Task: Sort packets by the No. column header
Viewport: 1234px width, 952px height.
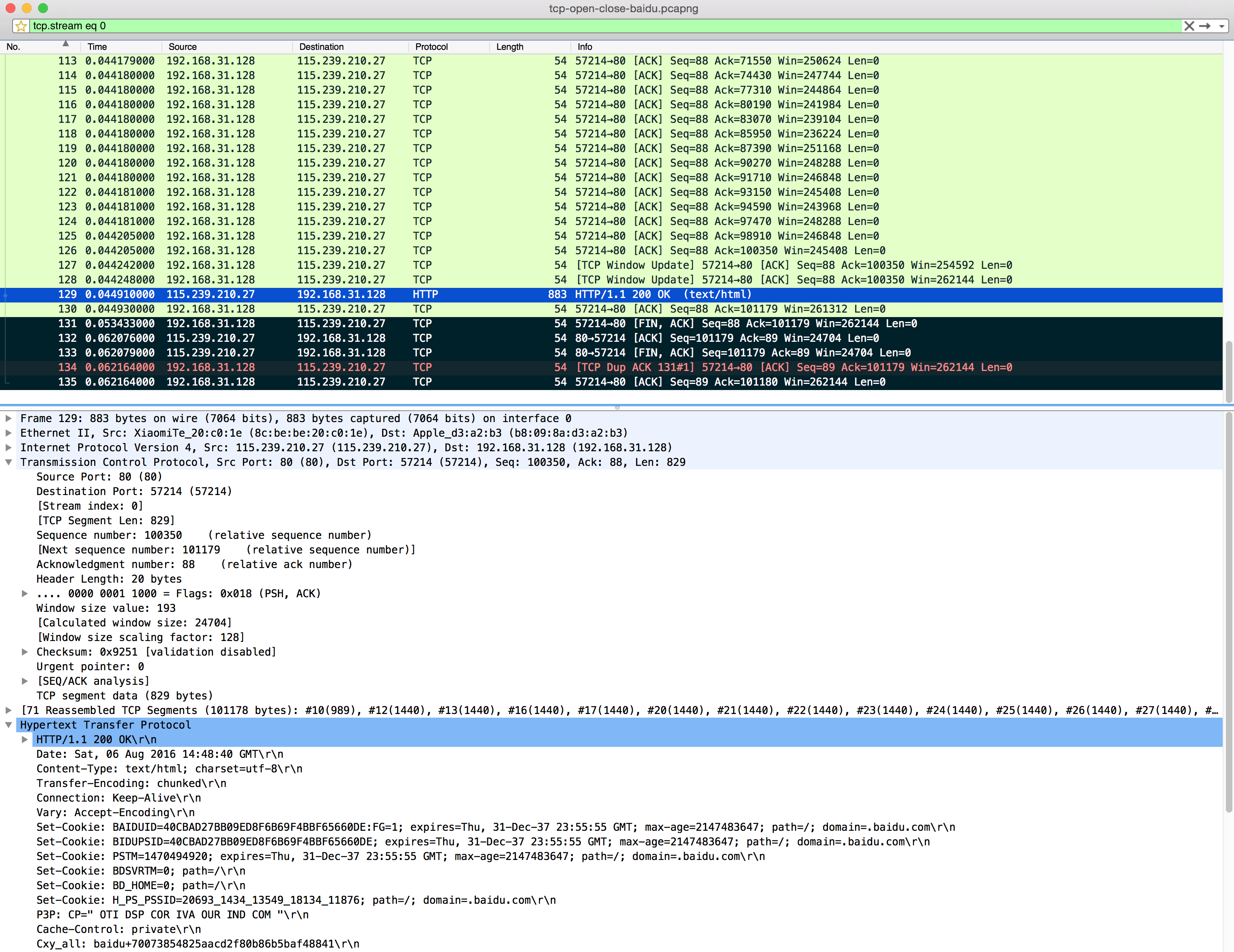Action: [x=13, y=47]
